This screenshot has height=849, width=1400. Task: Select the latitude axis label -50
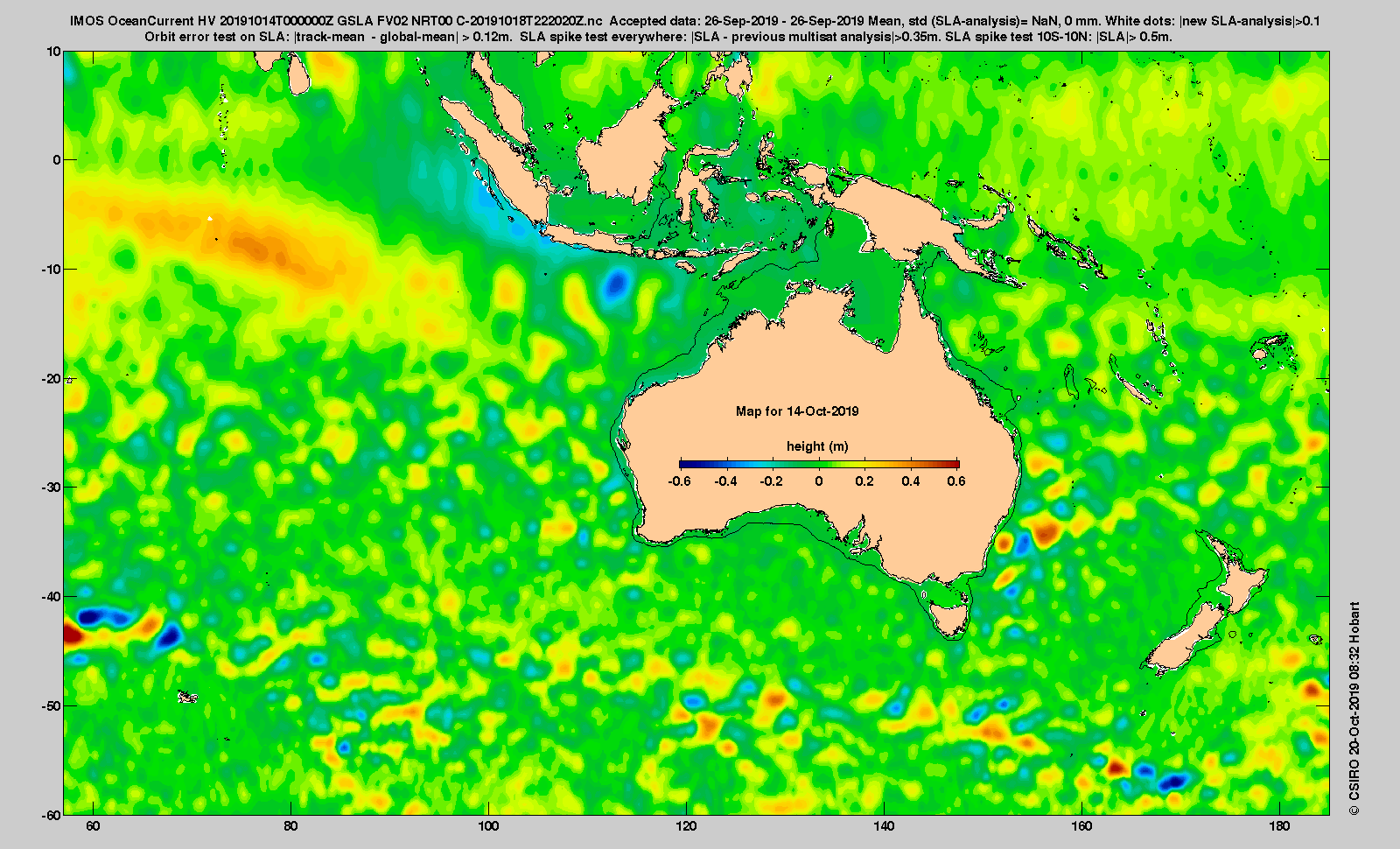[x=51, y=706]
